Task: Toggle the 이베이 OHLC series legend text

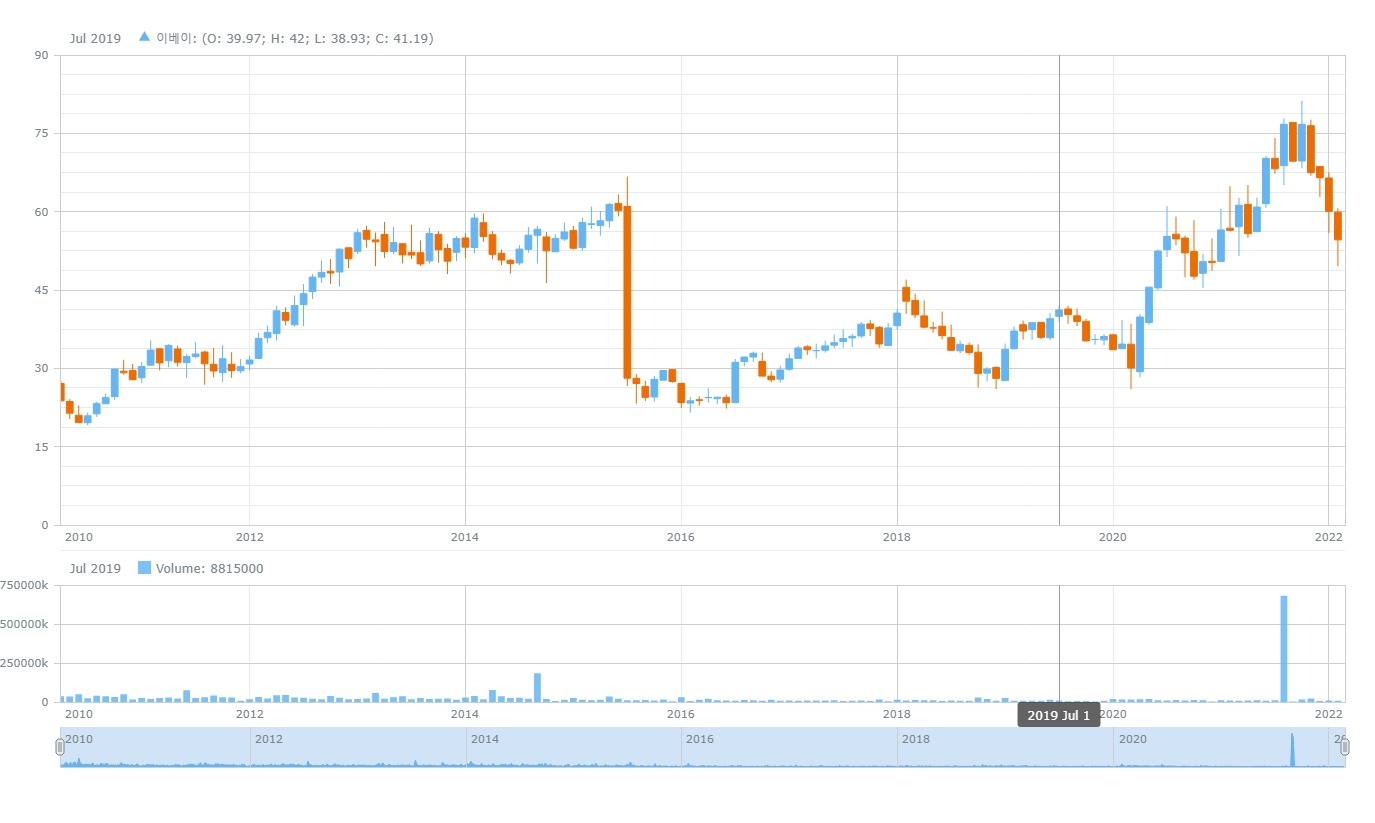Action: tap(294, 38)
